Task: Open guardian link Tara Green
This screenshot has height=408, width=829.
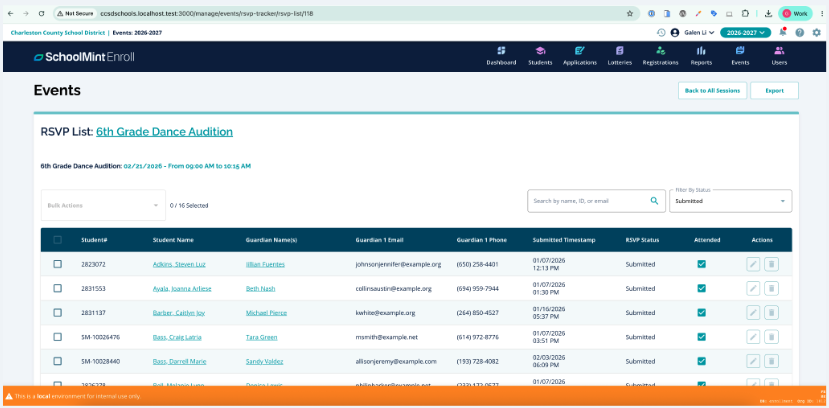Action: click(x=261, y=337)
